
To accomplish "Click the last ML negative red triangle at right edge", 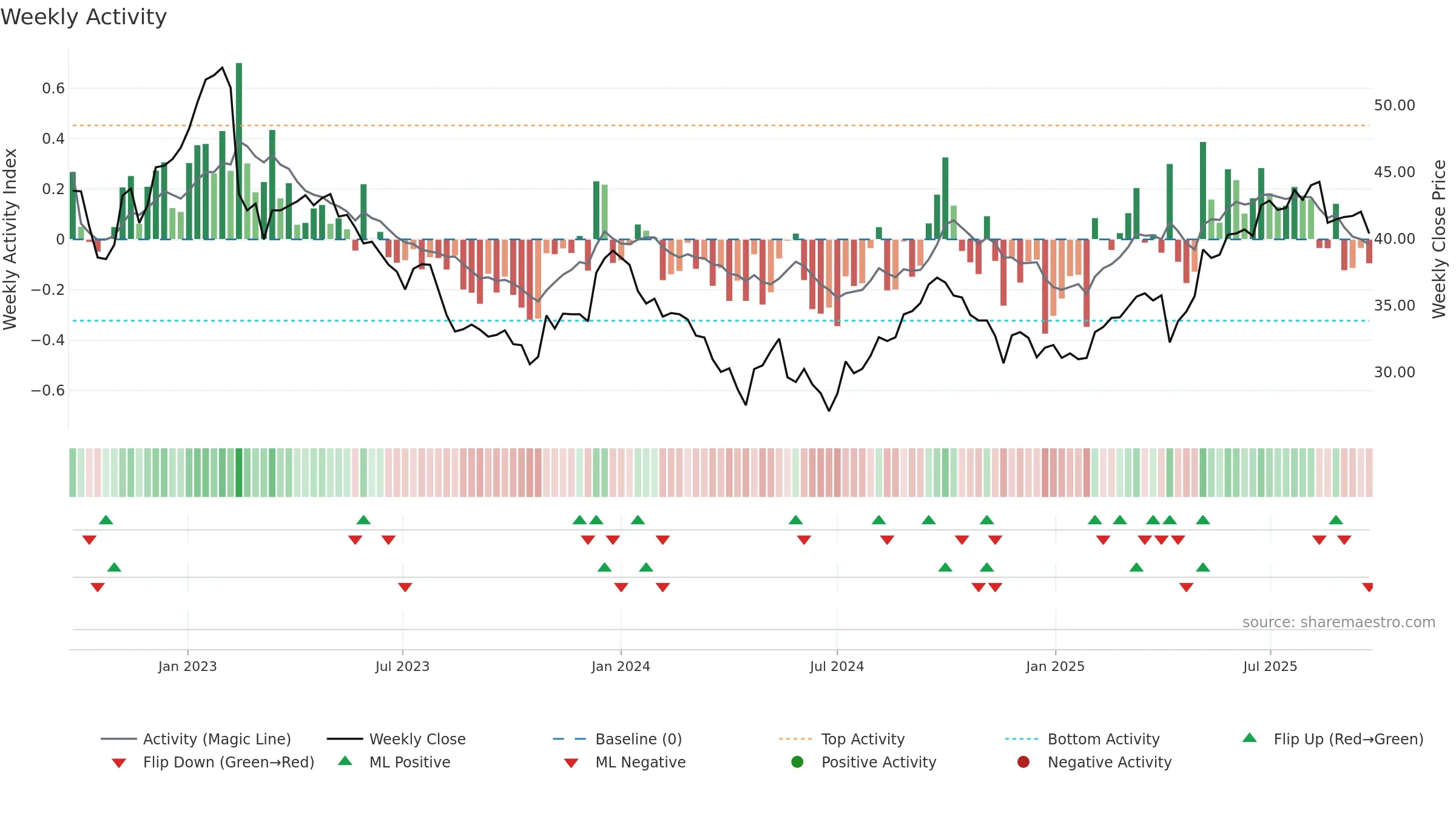I will click(x=1368, y=587).
